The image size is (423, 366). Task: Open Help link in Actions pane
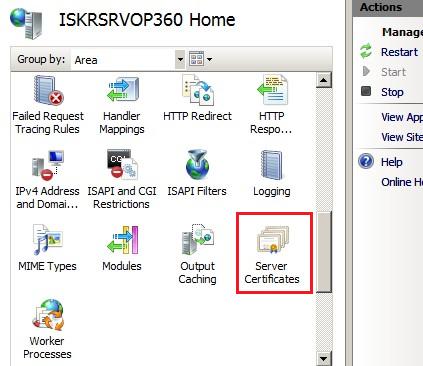(x=392, y=162)
